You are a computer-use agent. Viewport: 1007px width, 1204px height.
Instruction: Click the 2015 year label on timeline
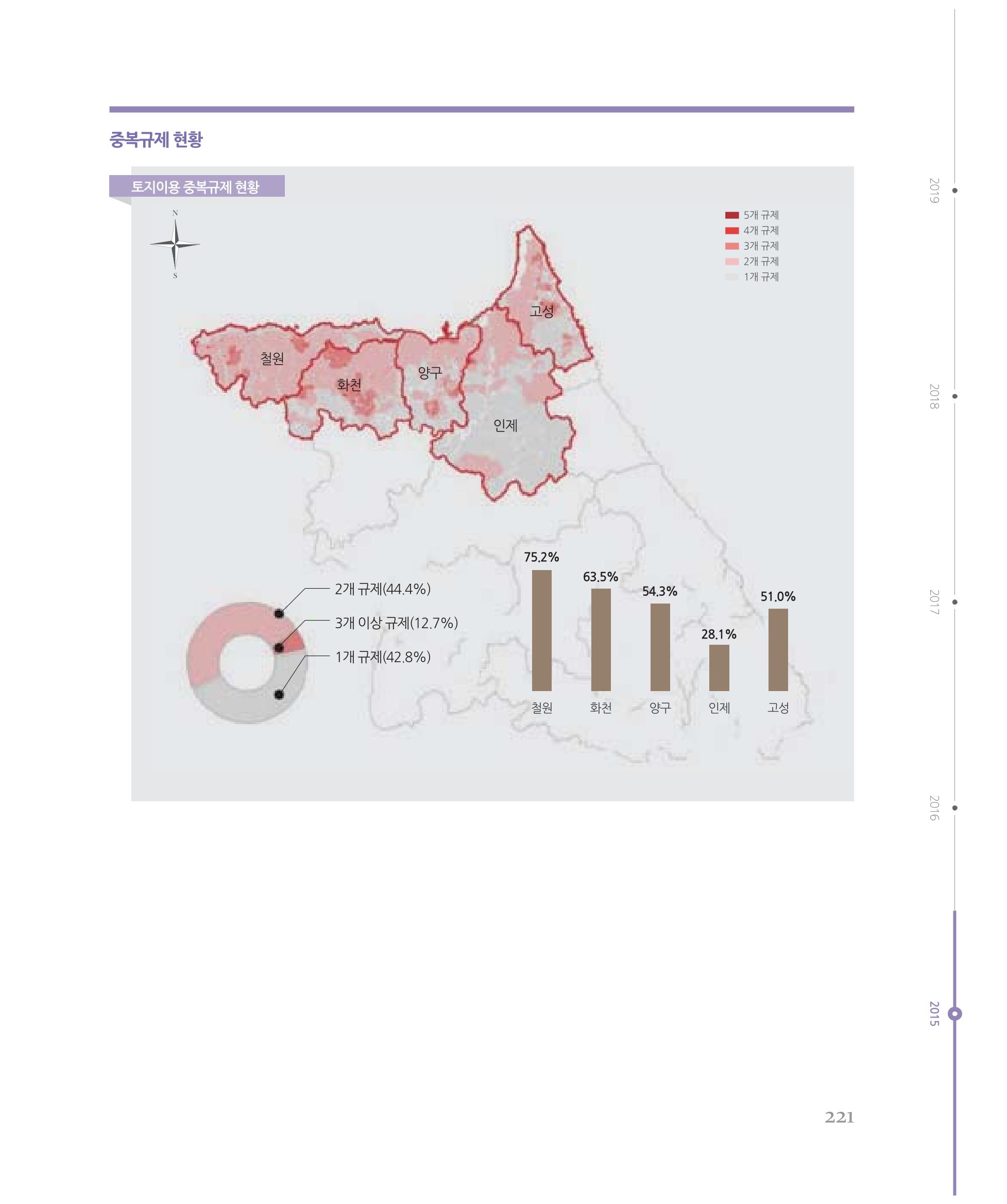[x=934, y=1013]
